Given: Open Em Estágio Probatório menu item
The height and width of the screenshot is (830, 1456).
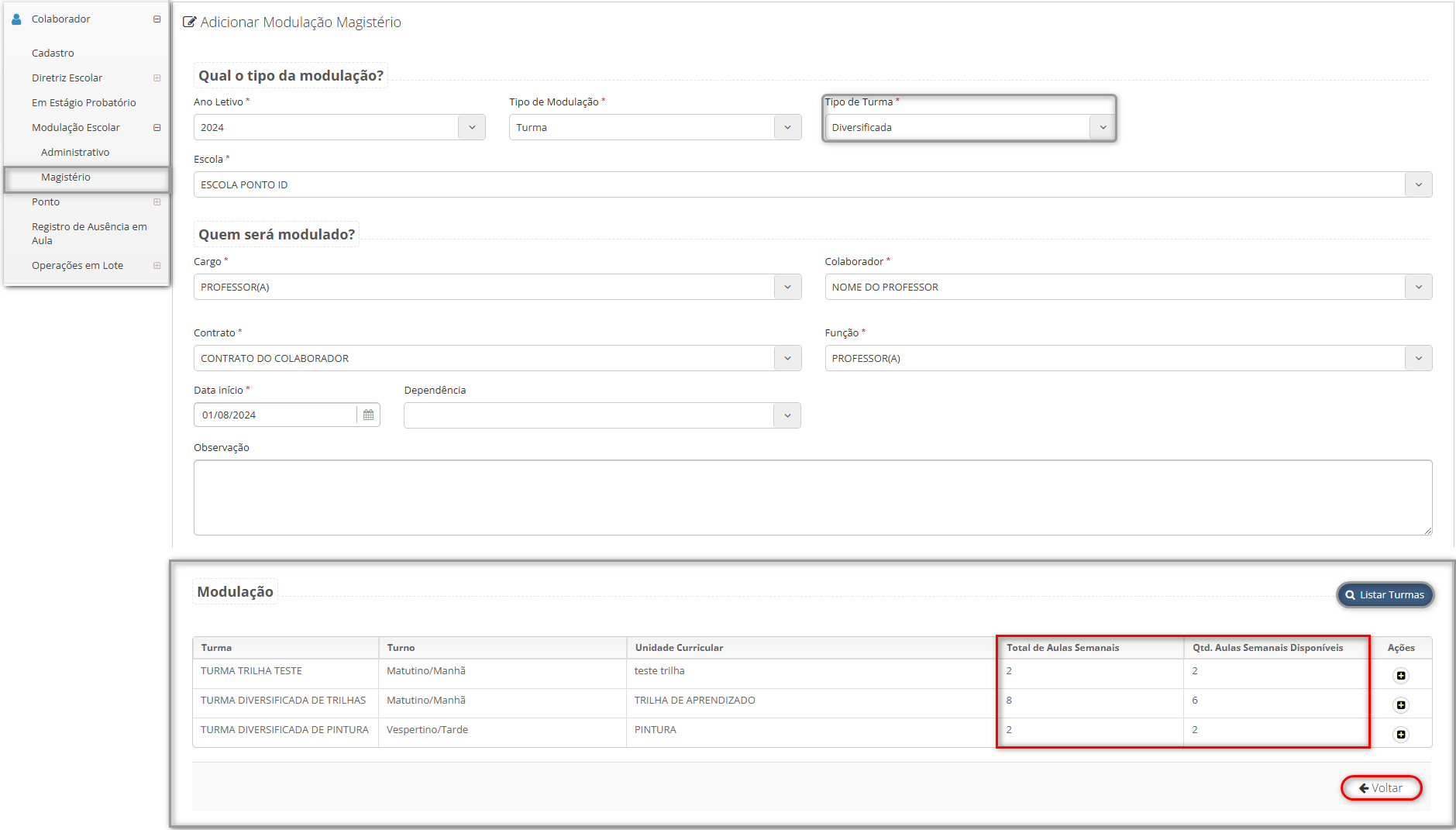Looking at the screenshot, I should click(84, 103).
